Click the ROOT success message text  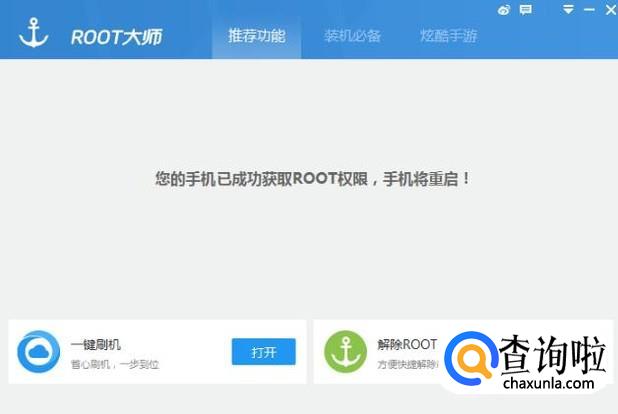[313, 179]
